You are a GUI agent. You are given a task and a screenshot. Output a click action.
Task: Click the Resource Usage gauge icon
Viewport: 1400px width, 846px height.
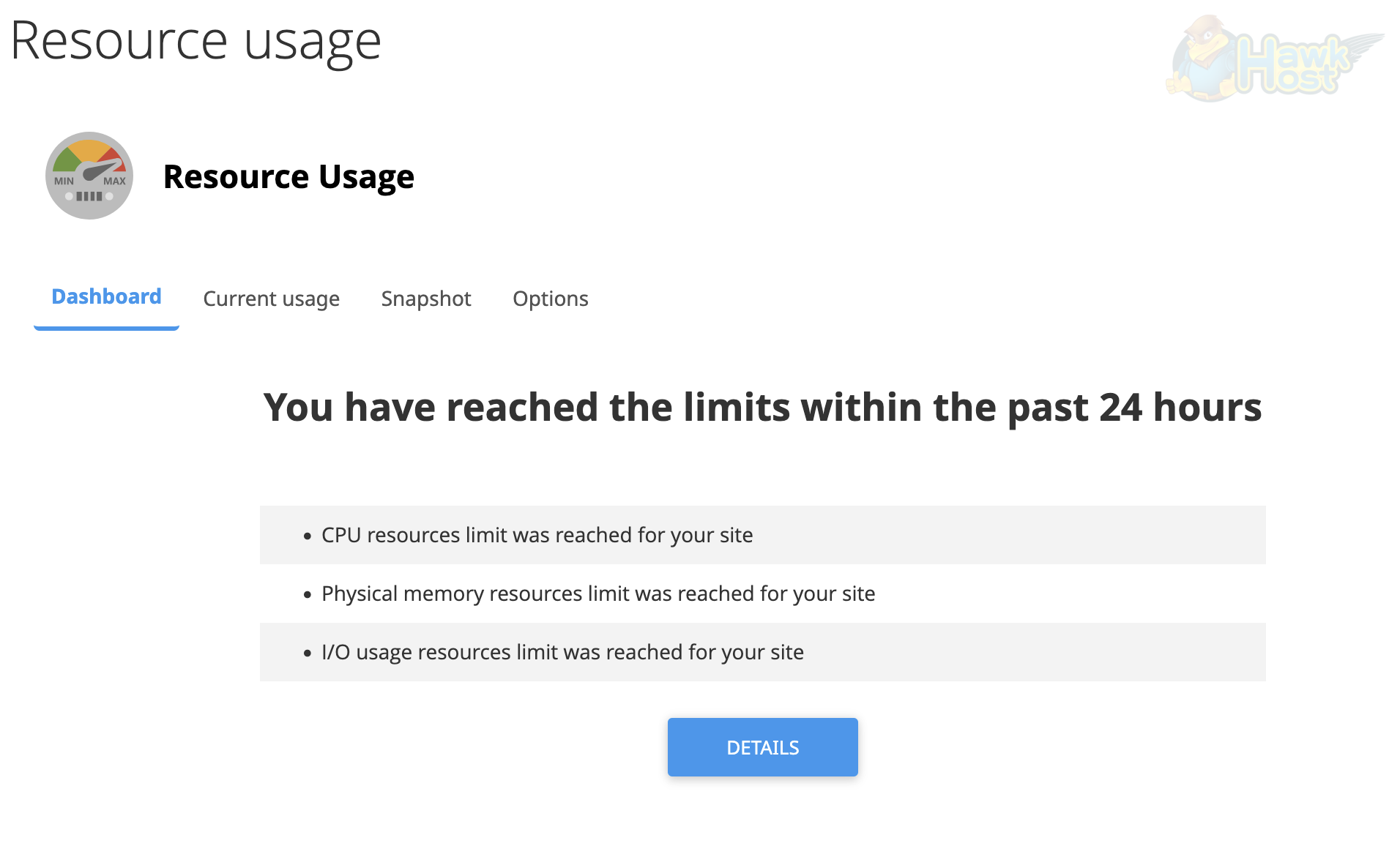click(89, 176)
